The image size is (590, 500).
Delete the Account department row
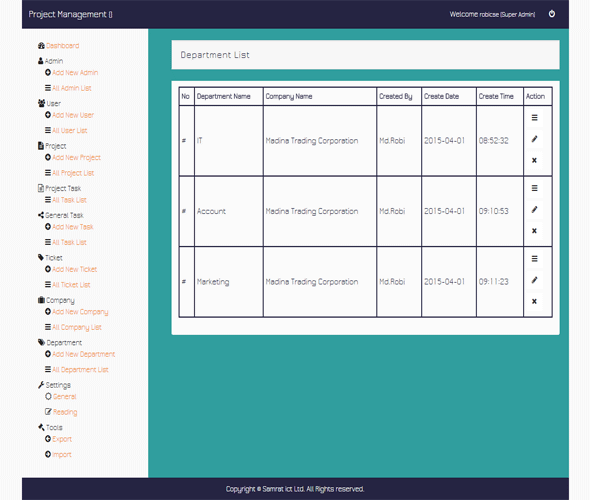coord(534,231)
